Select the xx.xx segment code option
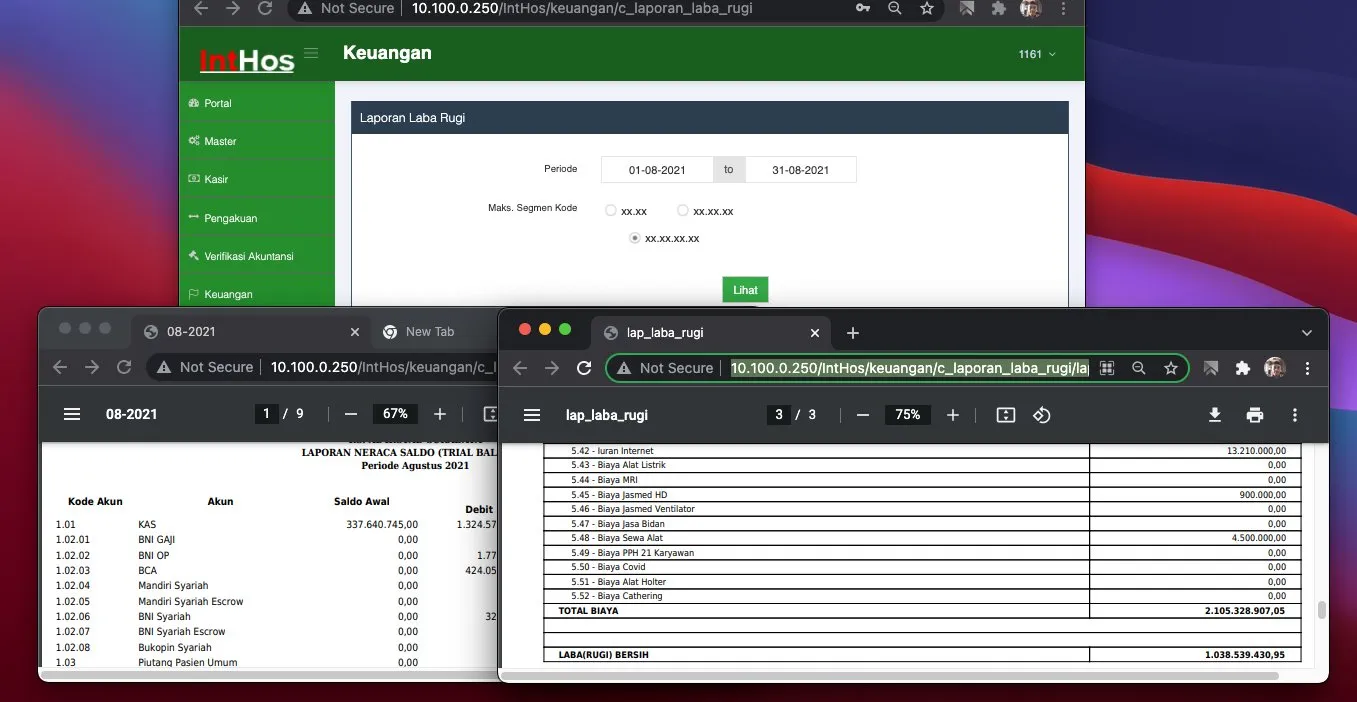Screen dimensions: 1357x702 (611, 211)
